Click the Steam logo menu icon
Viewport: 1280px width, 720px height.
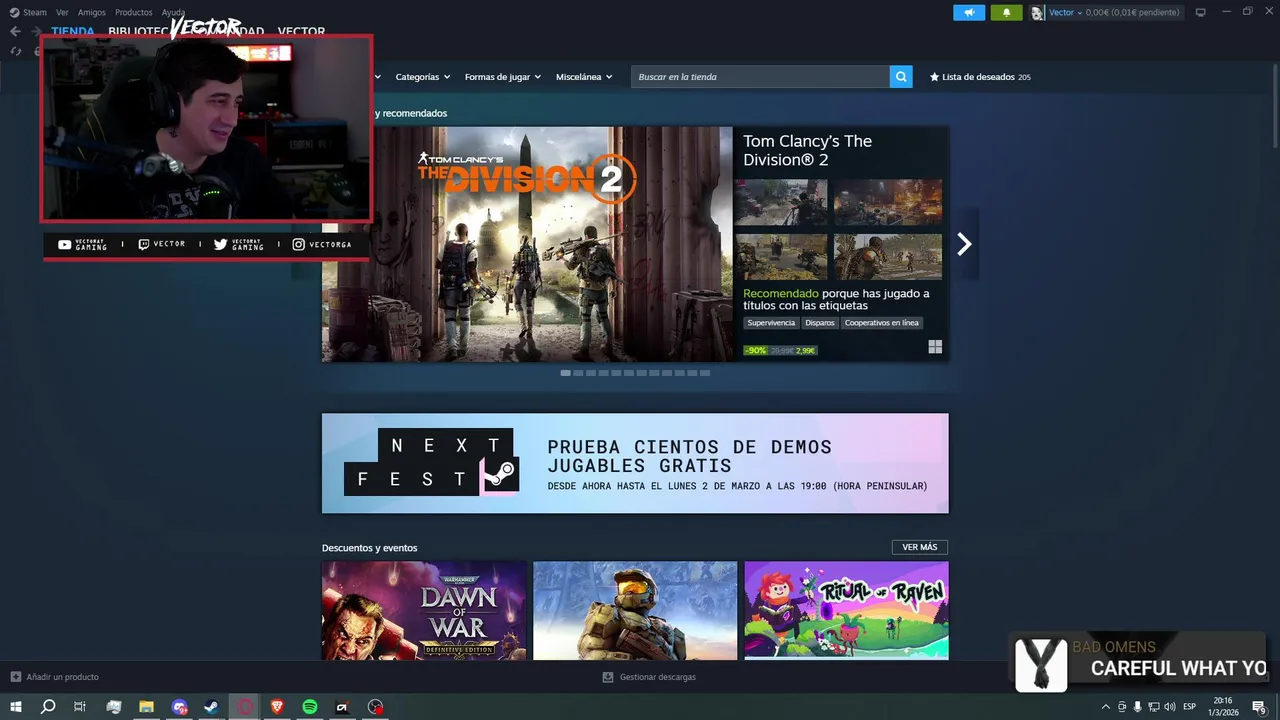[14, 12]
